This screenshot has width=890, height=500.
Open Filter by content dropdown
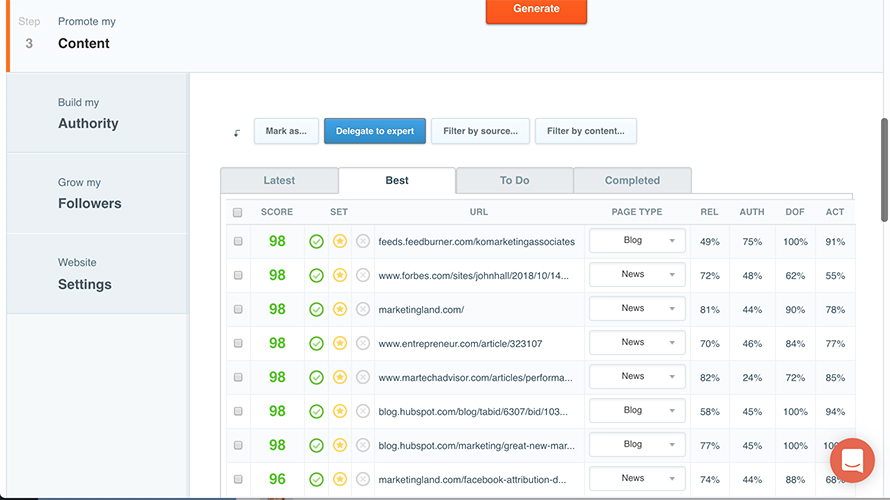pos(585,131)
